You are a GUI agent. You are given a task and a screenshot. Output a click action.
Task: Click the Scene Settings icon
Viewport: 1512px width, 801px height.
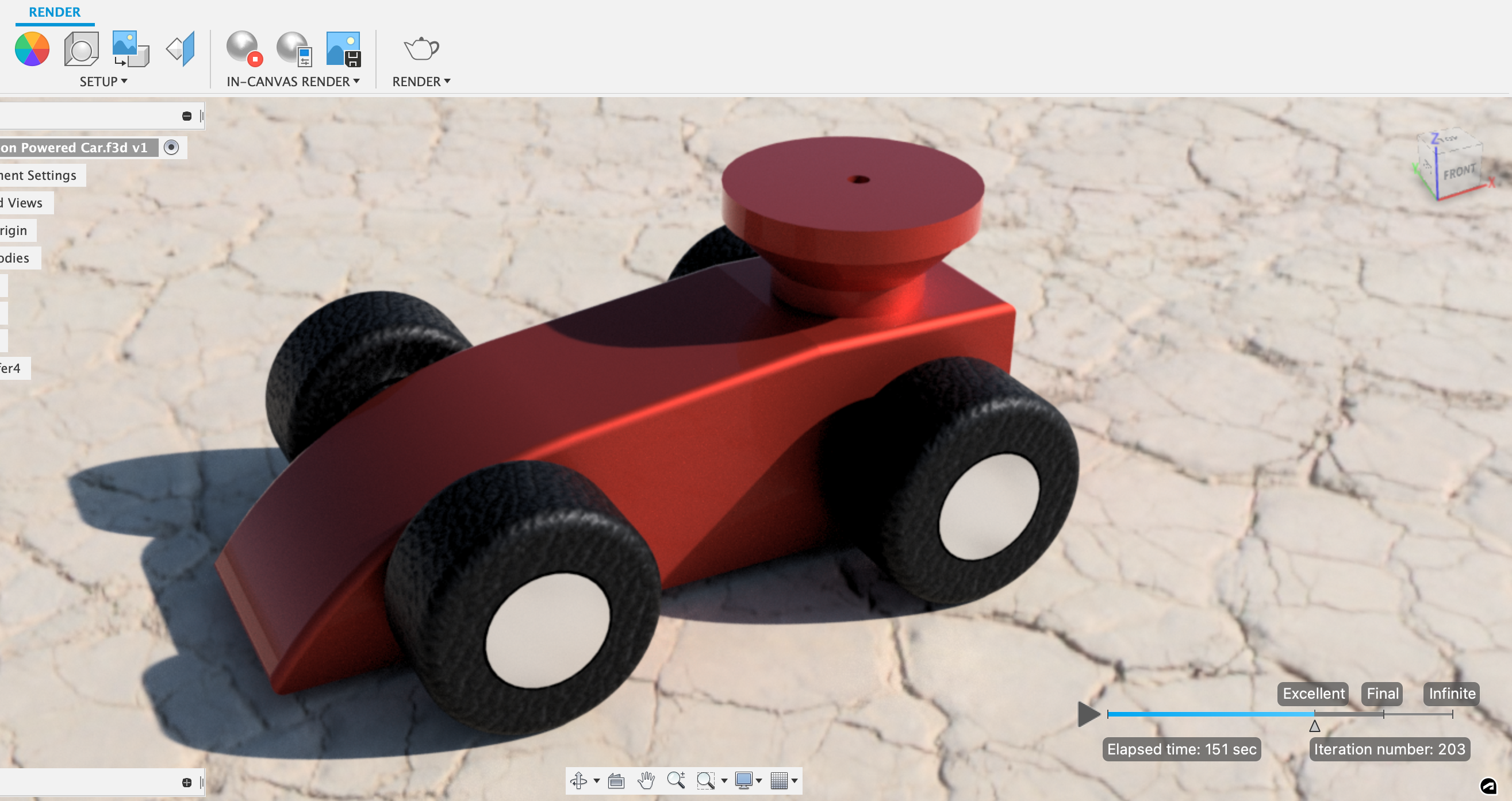click(81, 49)
